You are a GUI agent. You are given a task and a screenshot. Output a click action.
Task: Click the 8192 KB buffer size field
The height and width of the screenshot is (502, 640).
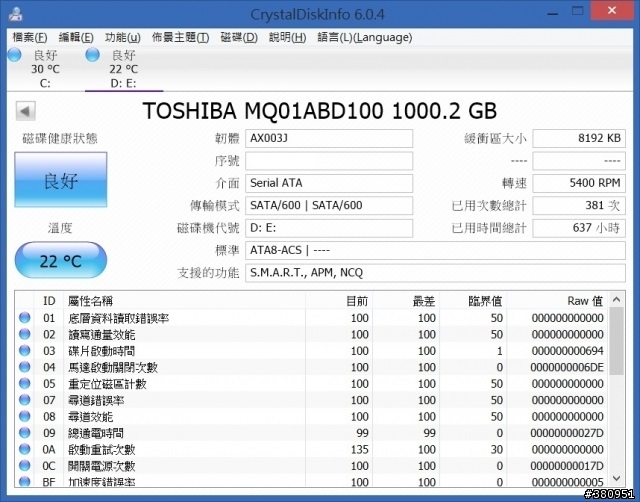point(579,138)
